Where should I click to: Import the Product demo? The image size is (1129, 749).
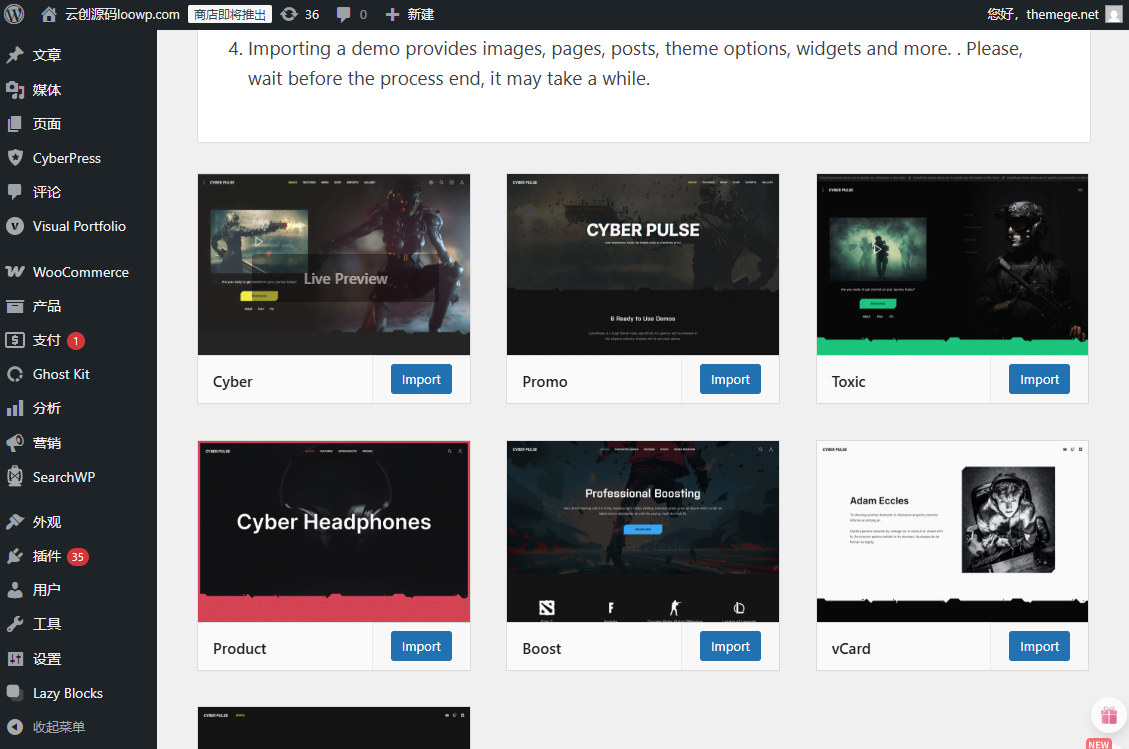[421, 646]
